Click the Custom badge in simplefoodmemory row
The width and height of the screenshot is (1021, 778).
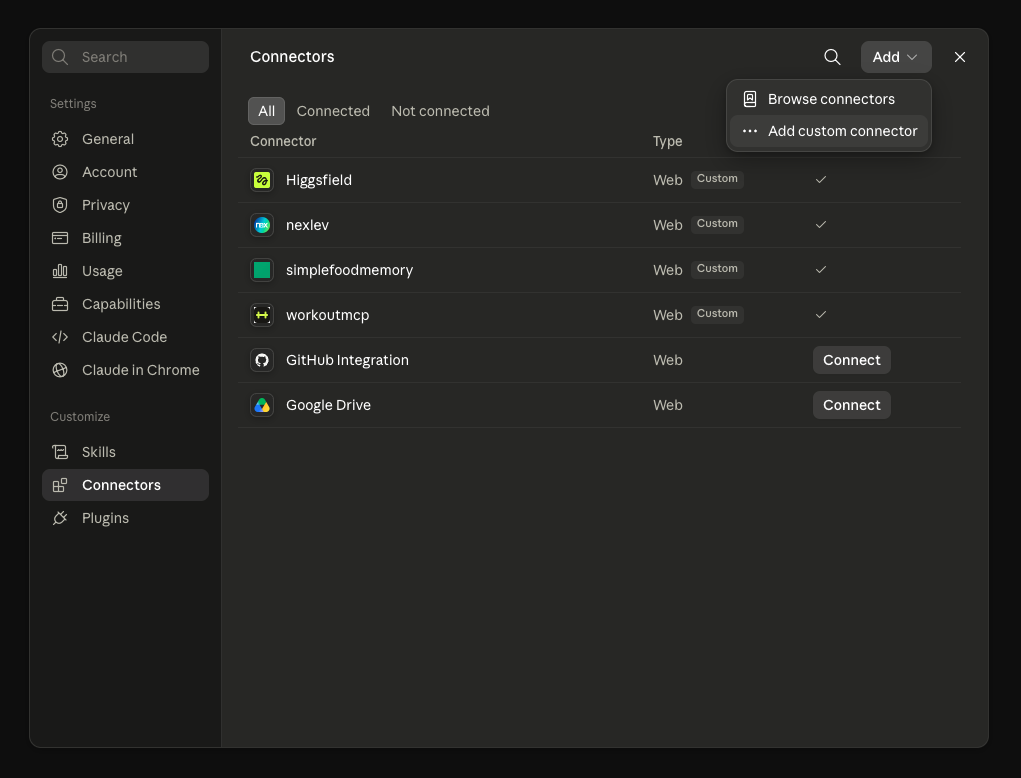coord(717,269)
